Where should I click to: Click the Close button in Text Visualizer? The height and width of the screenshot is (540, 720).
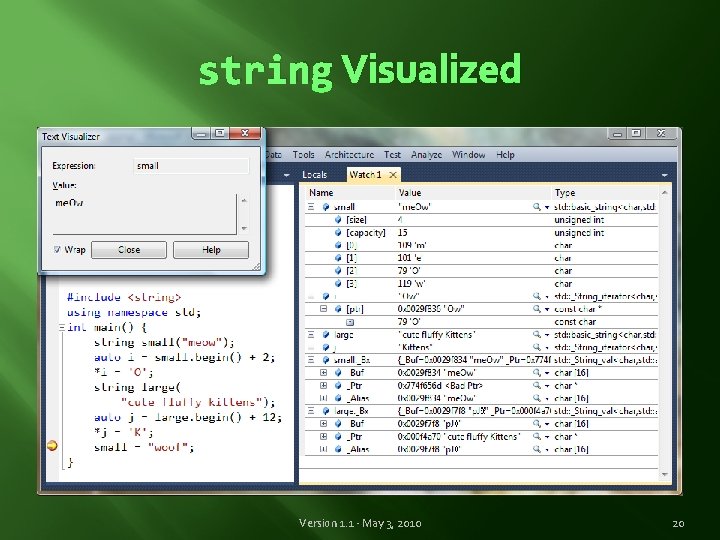pos(129,250)
